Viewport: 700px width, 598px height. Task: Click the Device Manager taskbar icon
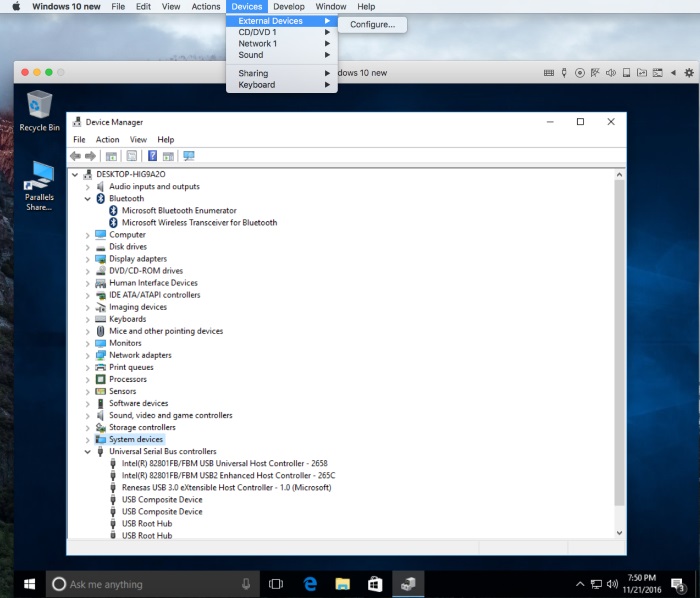coord(408,584)
